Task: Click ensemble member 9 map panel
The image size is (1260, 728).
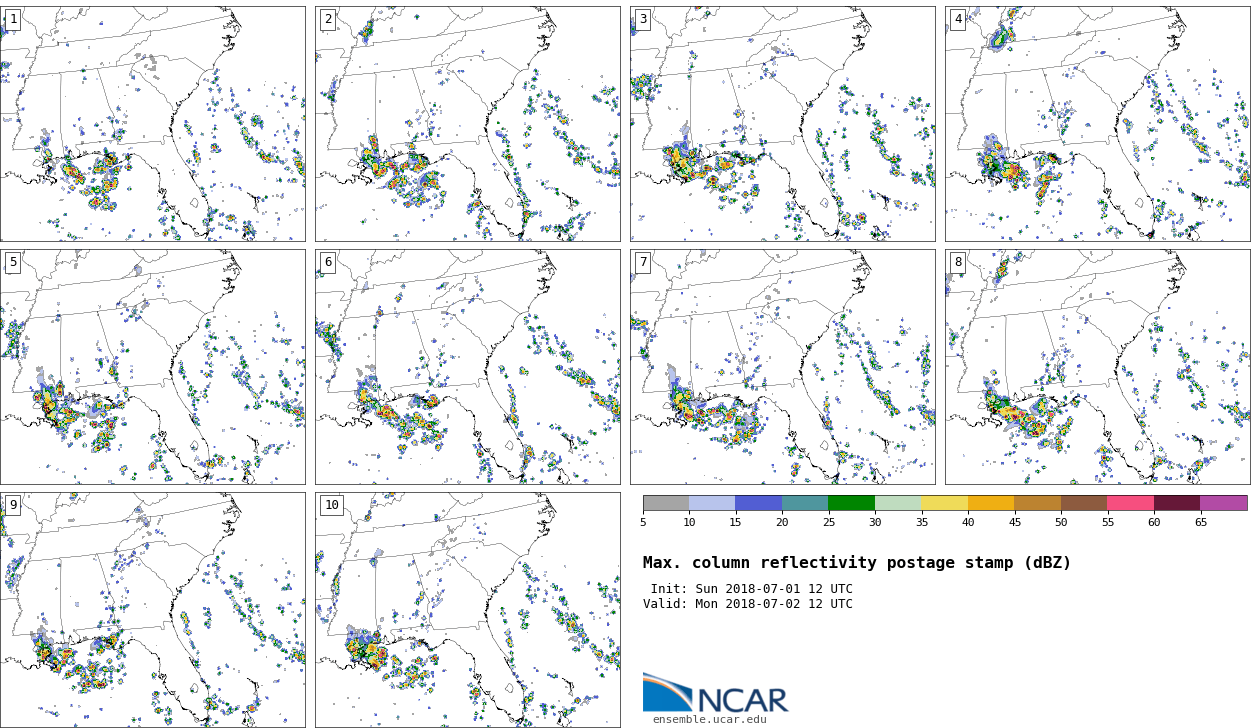Action: coord(153,610)
